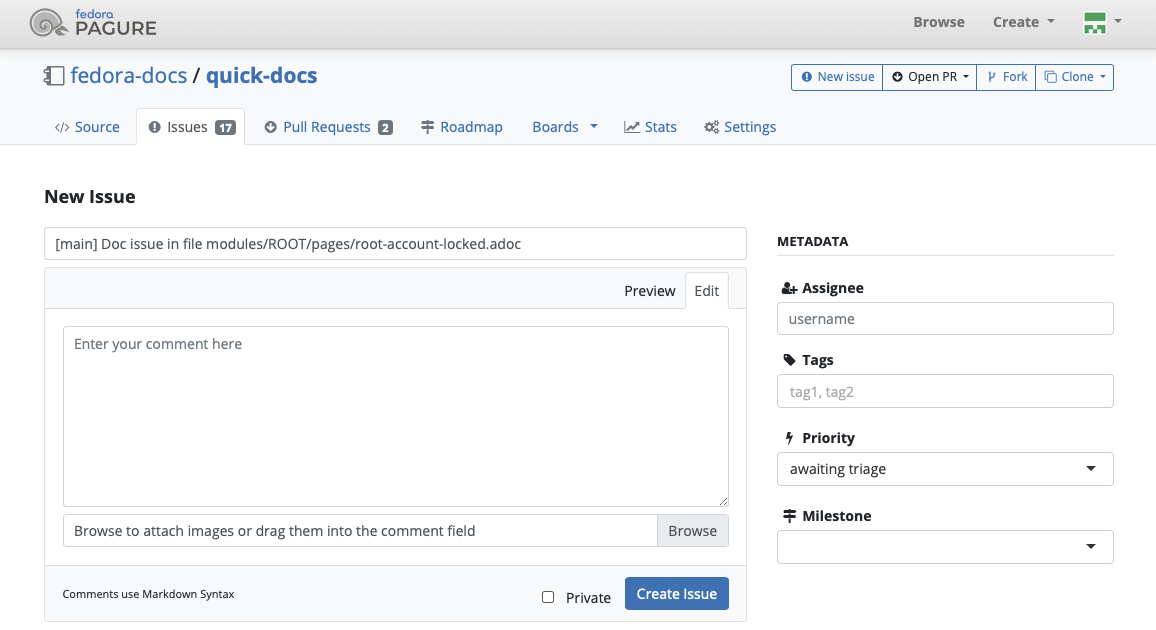Click the New issue button
Image resolution: width=1156 pixels, height=630 pixels.
point(837,77)
